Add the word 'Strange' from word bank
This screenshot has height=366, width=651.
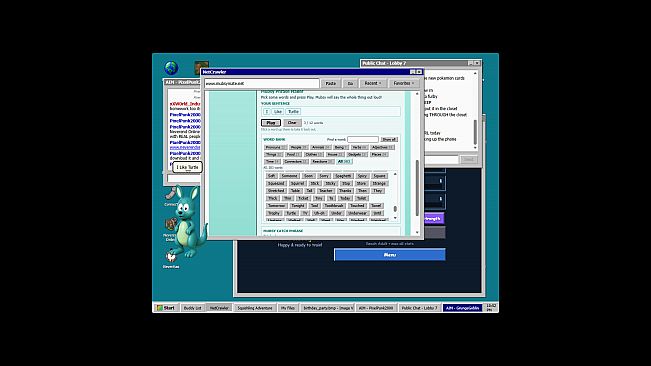coord(379,183)
